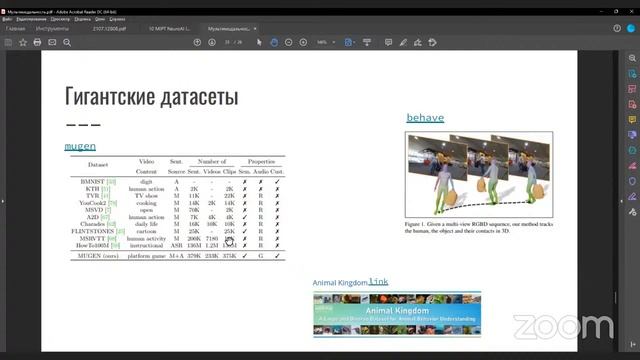Viewport: 640px width, 360px height.
Task: Click the Save file icon
Action: pos(8,42)
